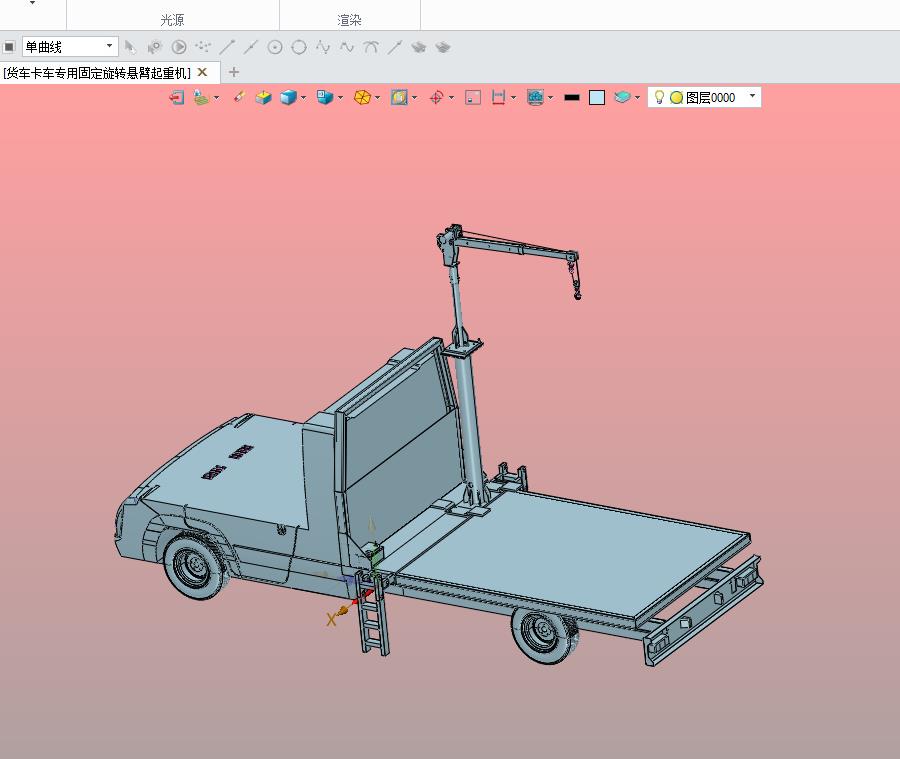The height and width of the screenshot is (759, 900).
Task: Open the 渲染 ribbon group
Action: tap(349, 20)
